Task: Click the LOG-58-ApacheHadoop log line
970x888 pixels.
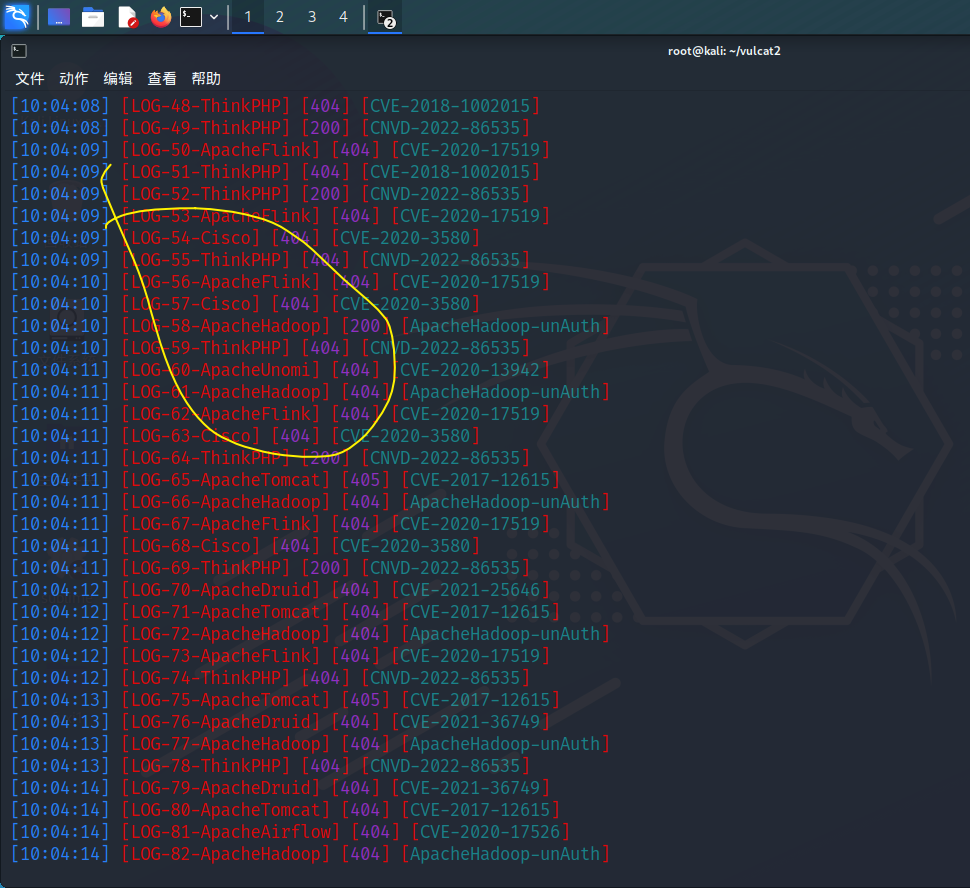Action: pyautogui.click(x=225, y=326)
